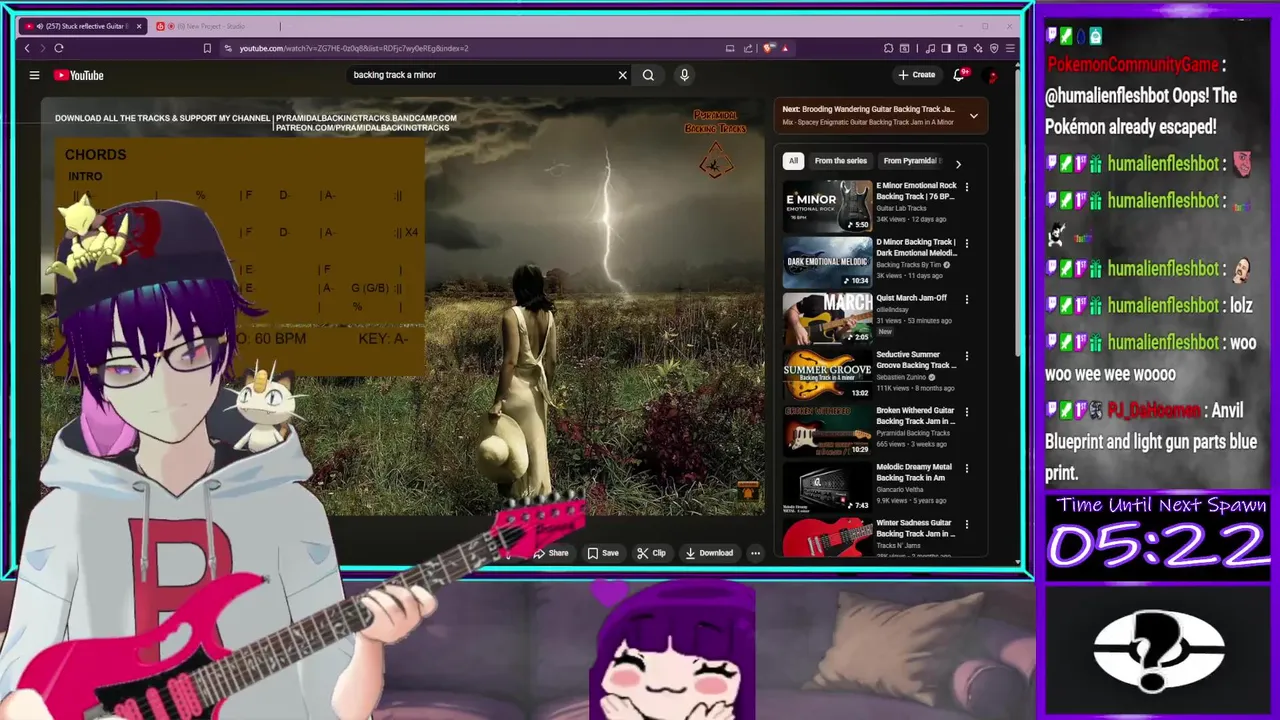Open YouTube notifications bell
1280x720 pixels.
point(959,75)
